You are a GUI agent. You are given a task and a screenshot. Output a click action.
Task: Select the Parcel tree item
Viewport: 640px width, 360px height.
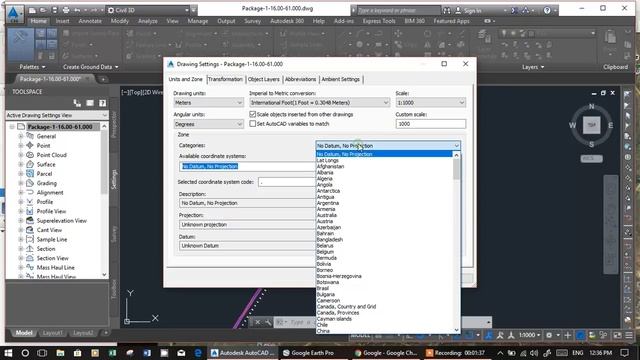44,174
